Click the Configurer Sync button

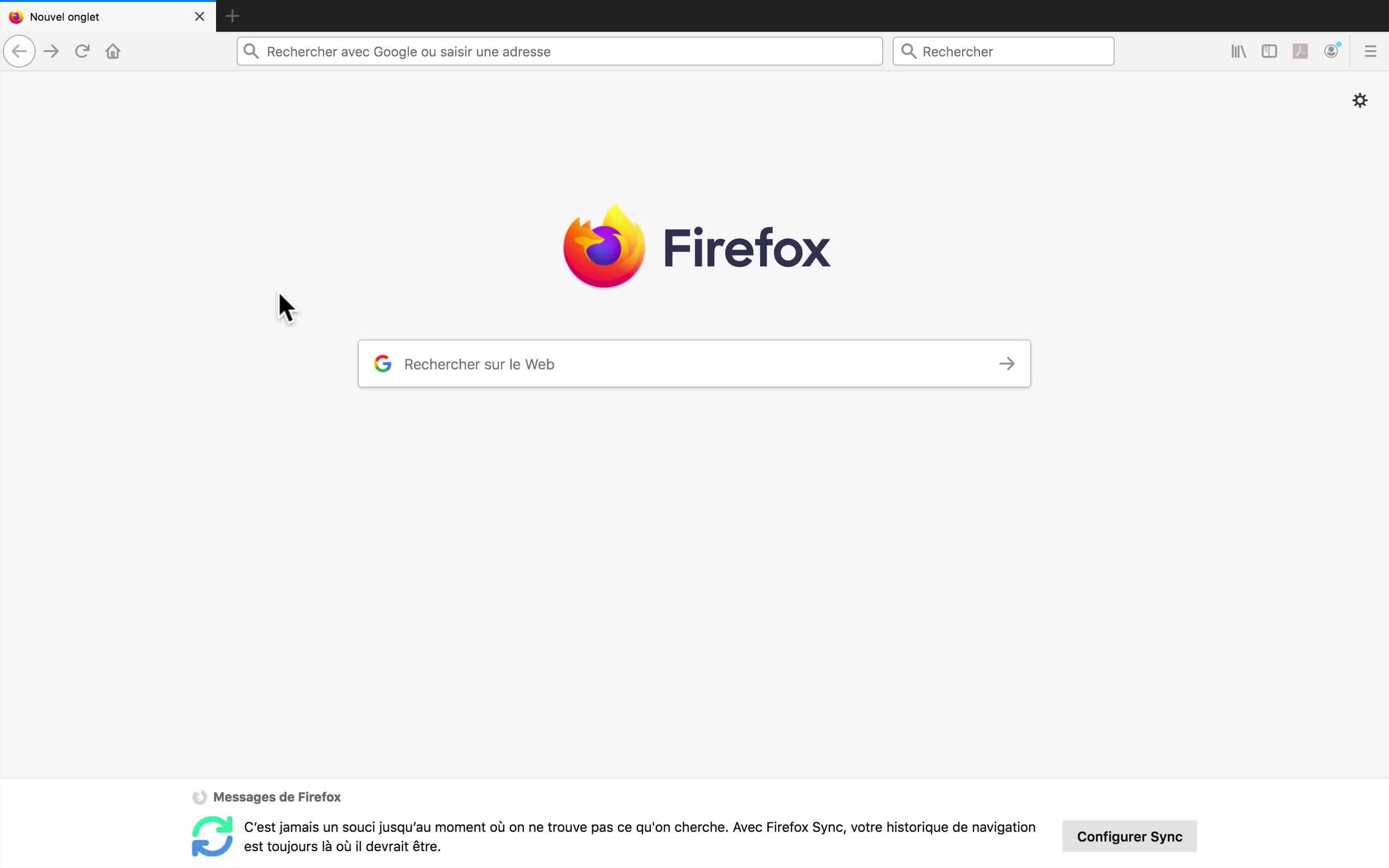1130,836
